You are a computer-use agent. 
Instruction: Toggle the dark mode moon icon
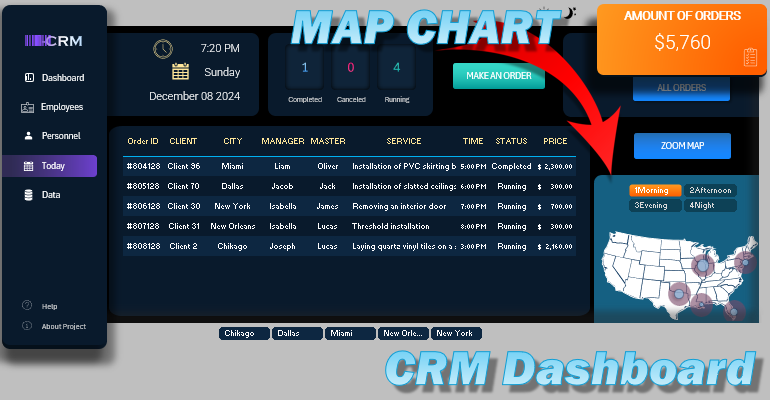click(570, 12)
